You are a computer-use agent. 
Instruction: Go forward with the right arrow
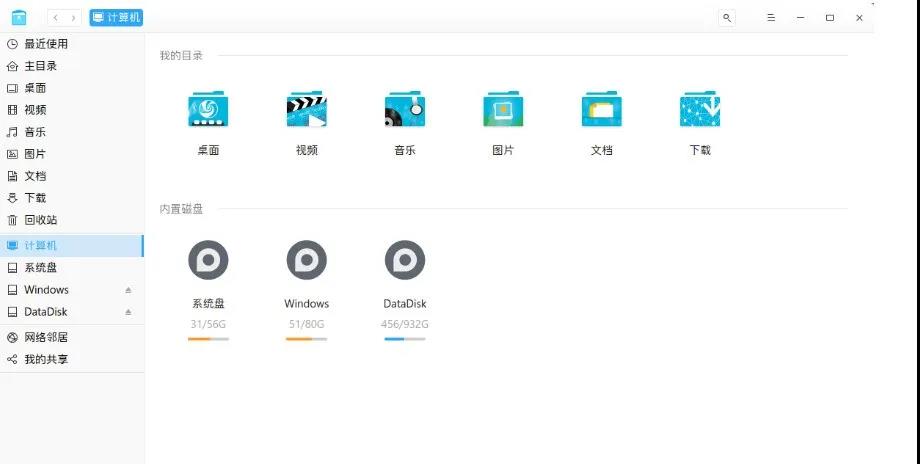[73, 18]
